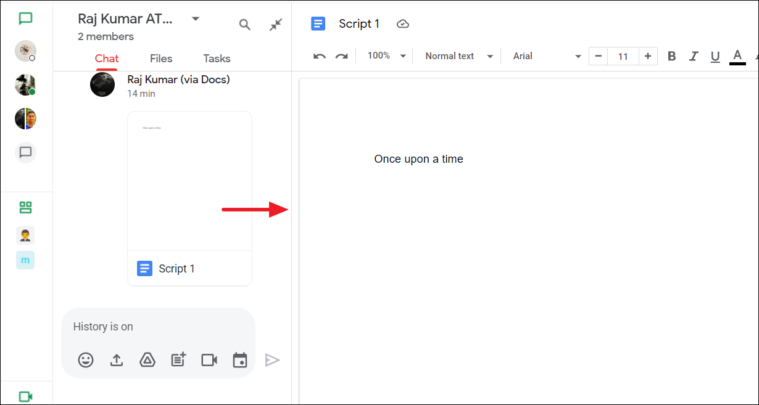This screenshot has height=405, width=759.
Task: Switch to the Tasks tab
Action: click(x=216, y=59)
